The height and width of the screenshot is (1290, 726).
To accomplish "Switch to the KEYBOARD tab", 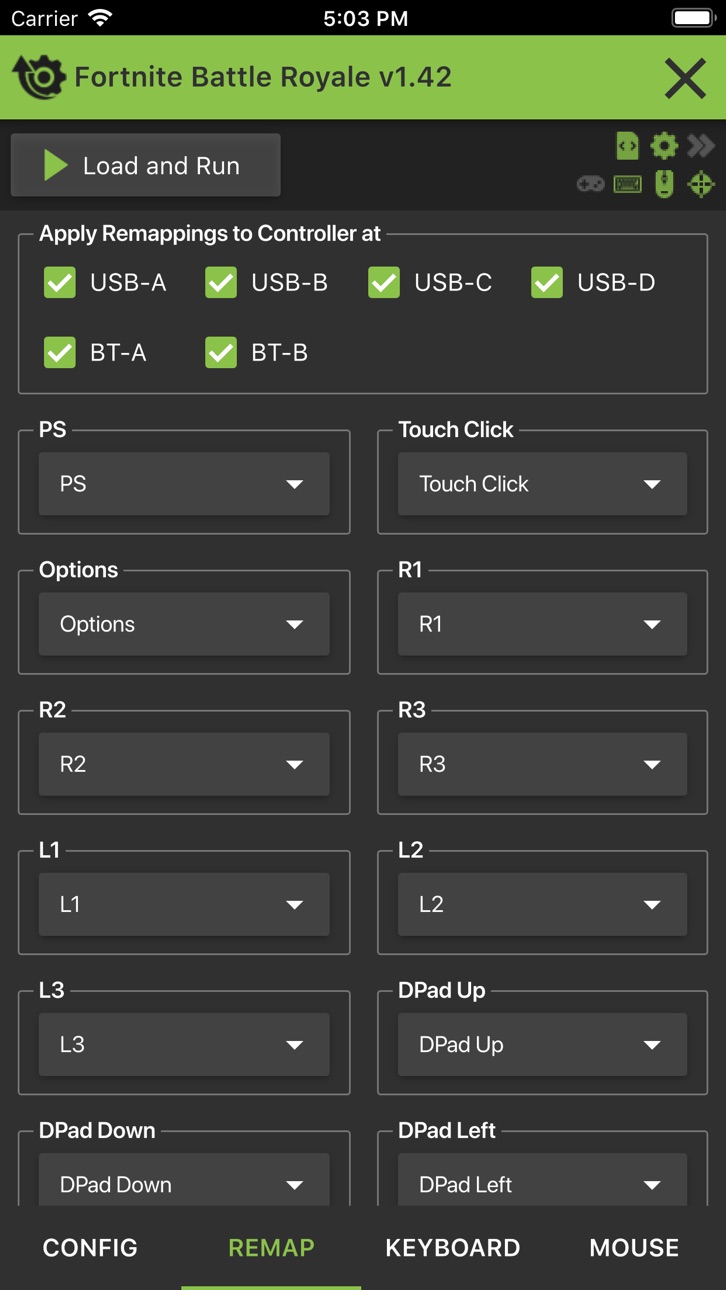I will tap(453, 1247).
